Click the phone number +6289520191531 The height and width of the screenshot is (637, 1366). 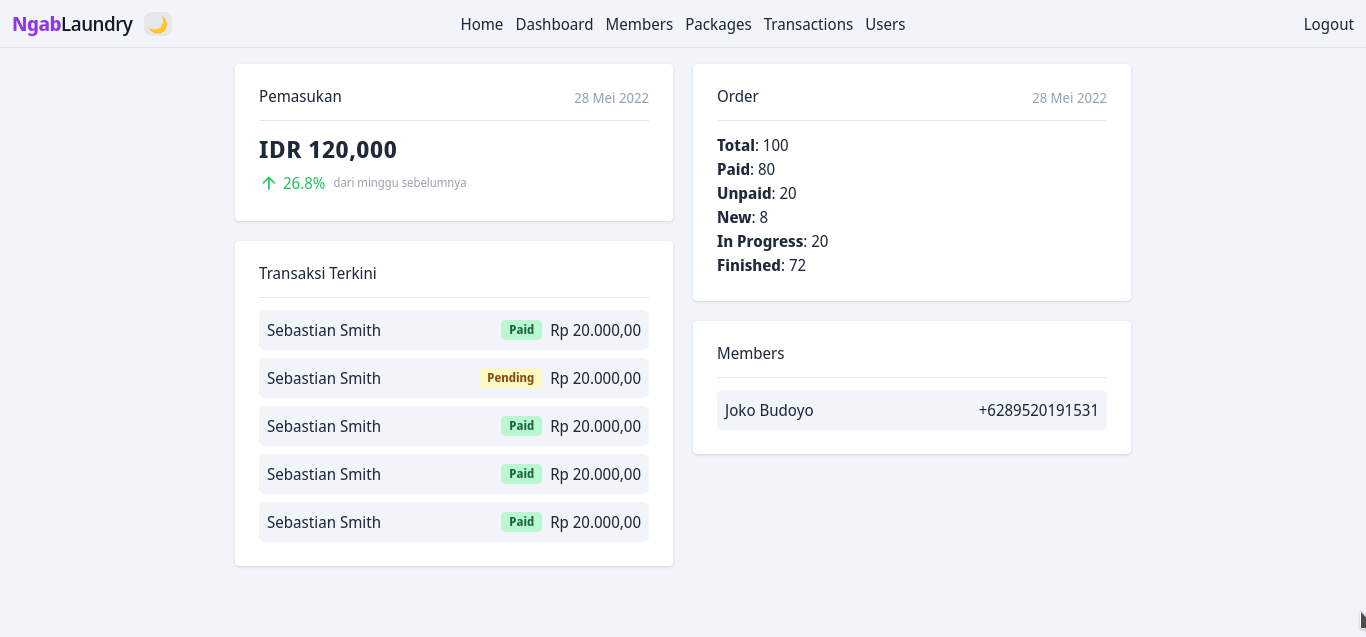click(1038, 410)
